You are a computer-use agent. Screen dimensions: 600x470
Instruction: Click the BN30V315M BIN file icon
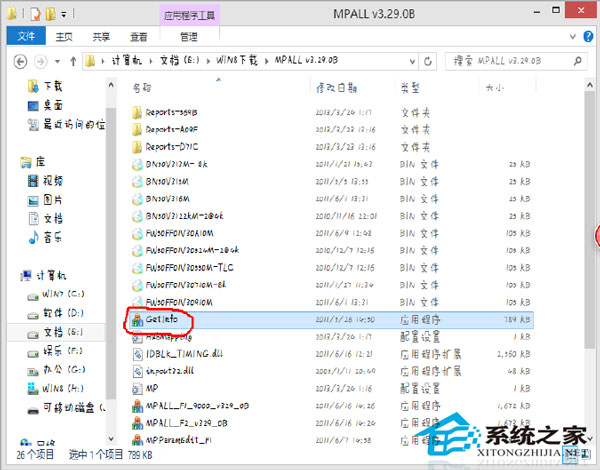click(137, 182)
